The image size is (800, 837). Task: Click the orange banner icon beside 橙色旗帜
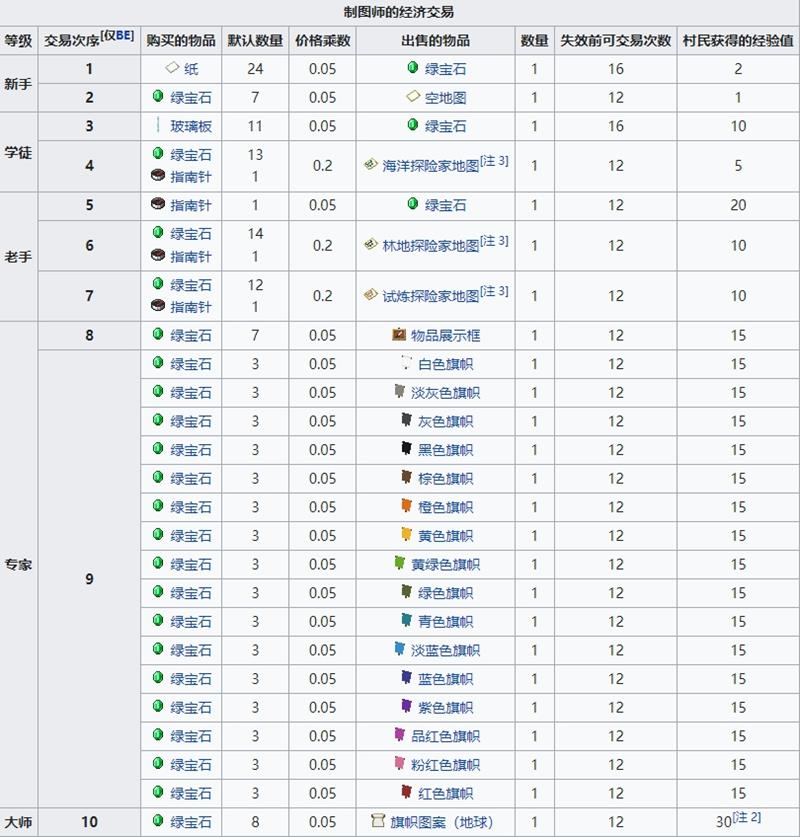click(x=406, y=506)
